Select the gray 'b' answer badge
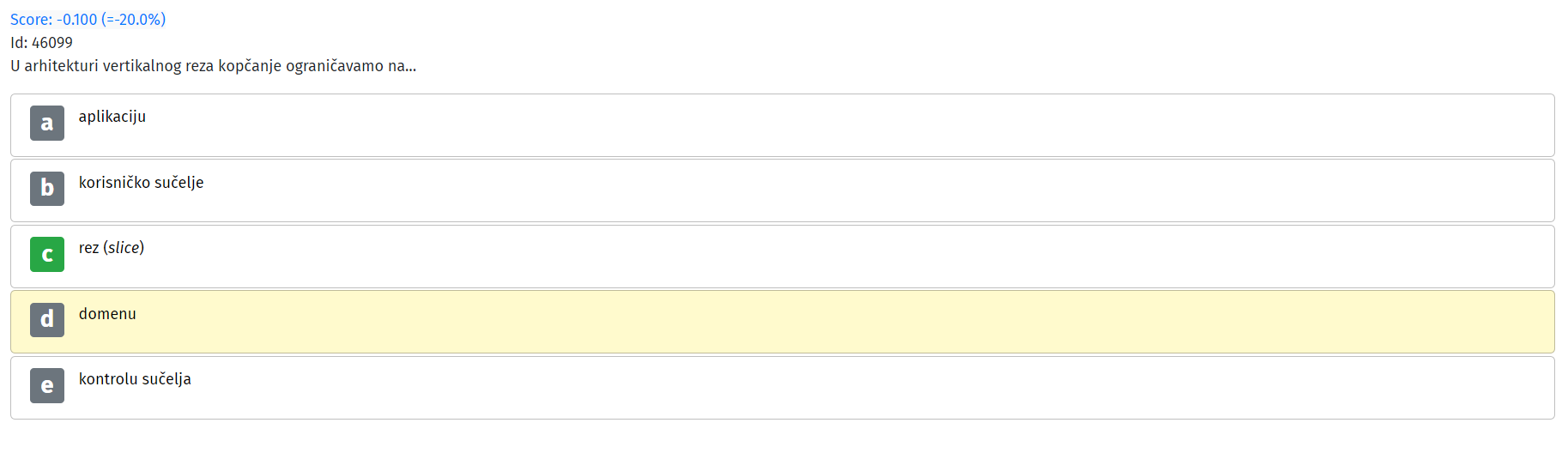This screenshot has width=1568, height=453. point(47,189)
